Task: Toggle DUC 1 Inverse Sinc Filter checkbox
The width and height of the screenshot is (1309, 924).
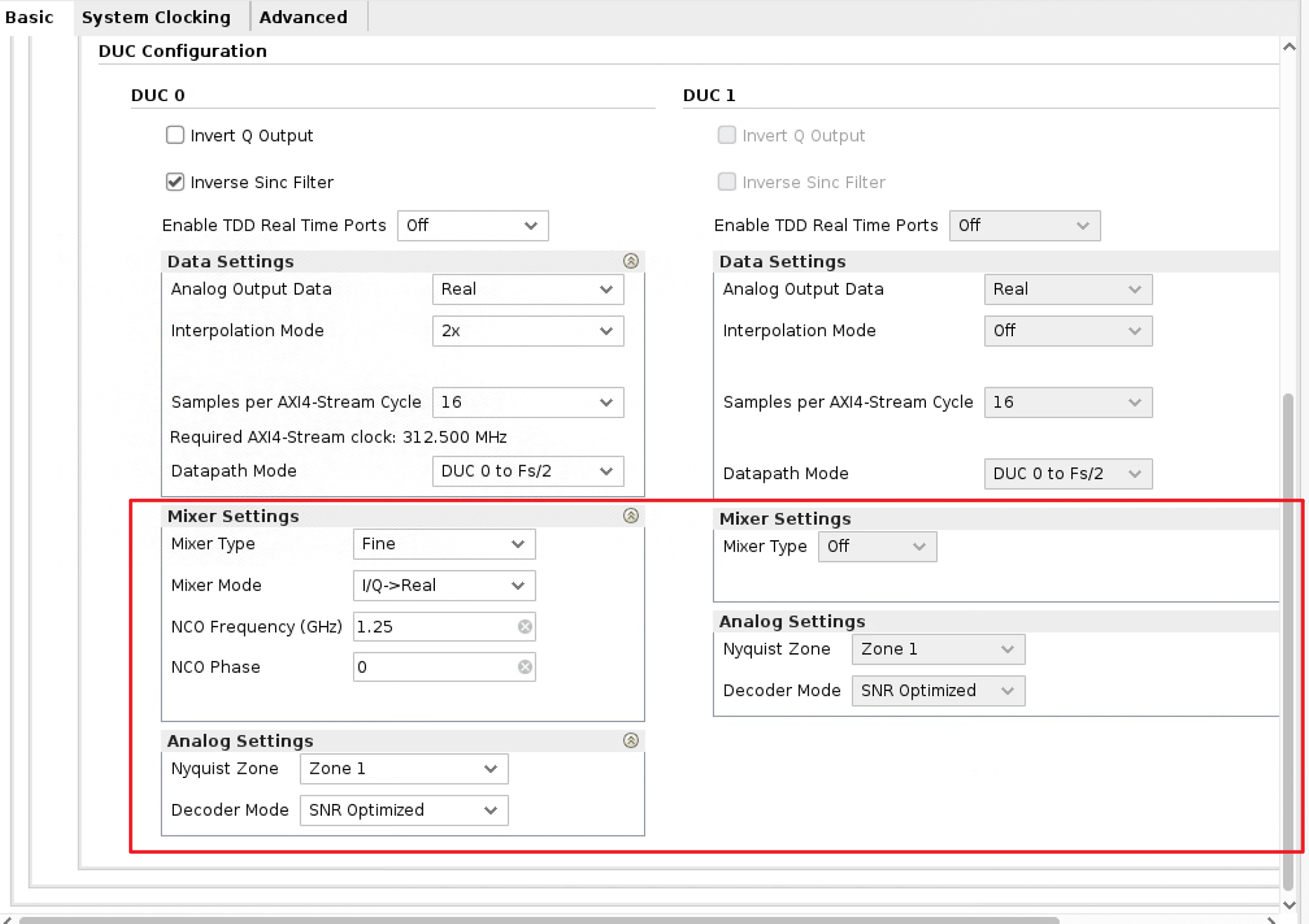Action: click(x=727, y=182)
